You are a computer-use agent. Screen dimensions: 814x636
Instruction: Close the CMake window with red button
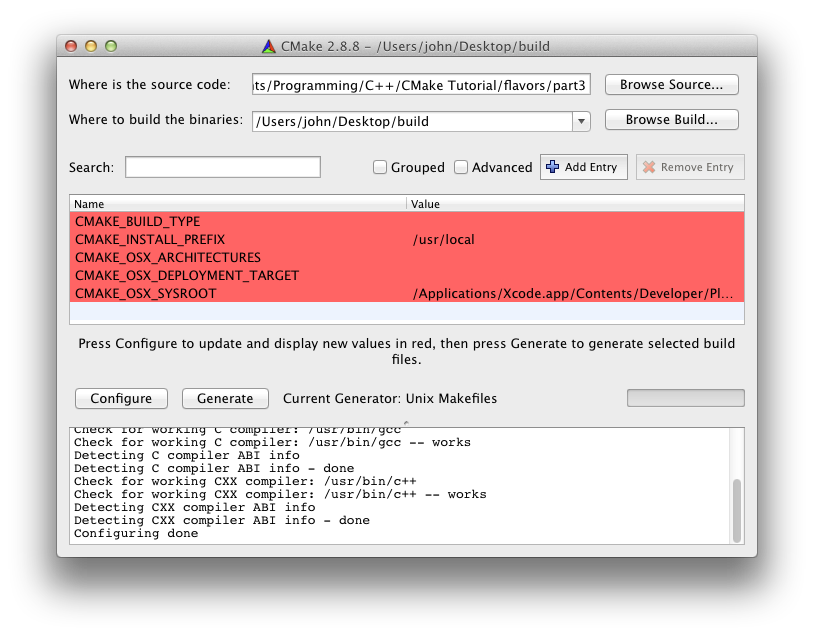(x=71, y=46)
